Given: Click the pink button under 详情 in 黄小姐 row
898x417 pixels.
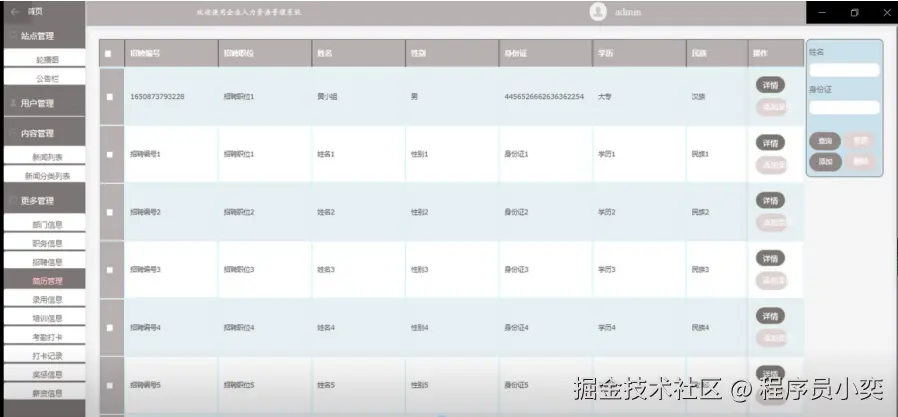Looking at the screenshot, I should pos(771,107).
